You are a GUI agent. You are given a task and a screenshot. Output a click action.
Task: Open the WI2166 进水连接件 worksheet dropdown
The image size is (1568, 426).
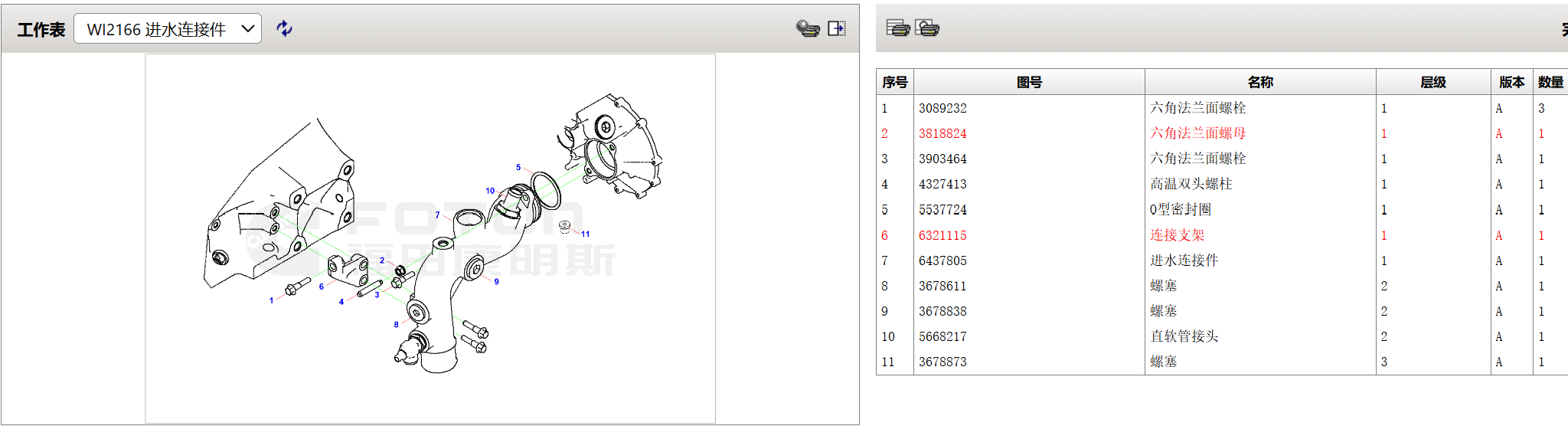168,29
